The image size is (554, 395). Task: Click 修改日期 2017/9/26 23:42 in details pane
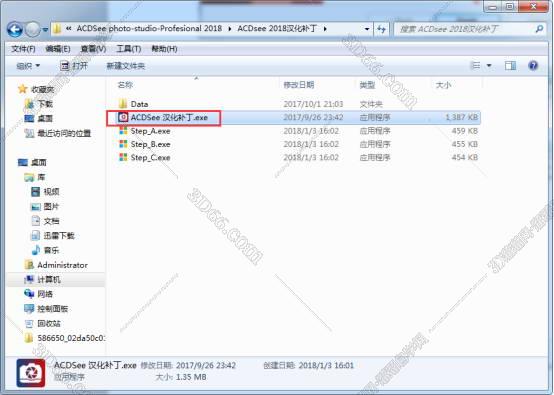point(188,365)
